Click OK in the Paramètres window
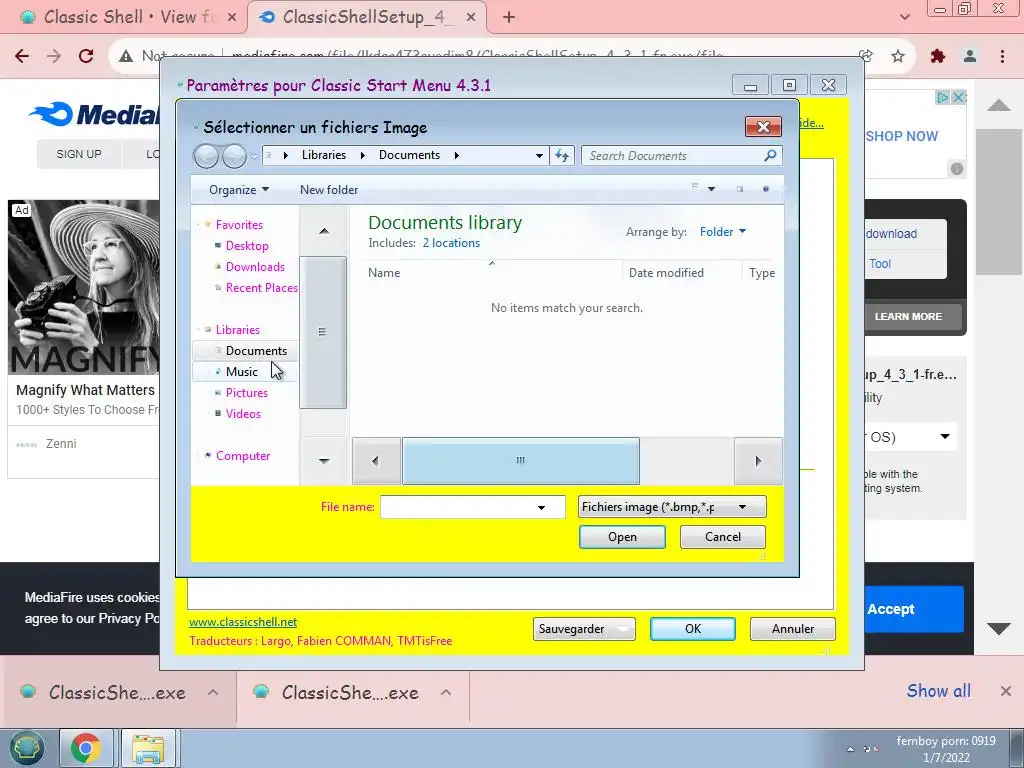The image size is (1024, 768). pos(693,629)
